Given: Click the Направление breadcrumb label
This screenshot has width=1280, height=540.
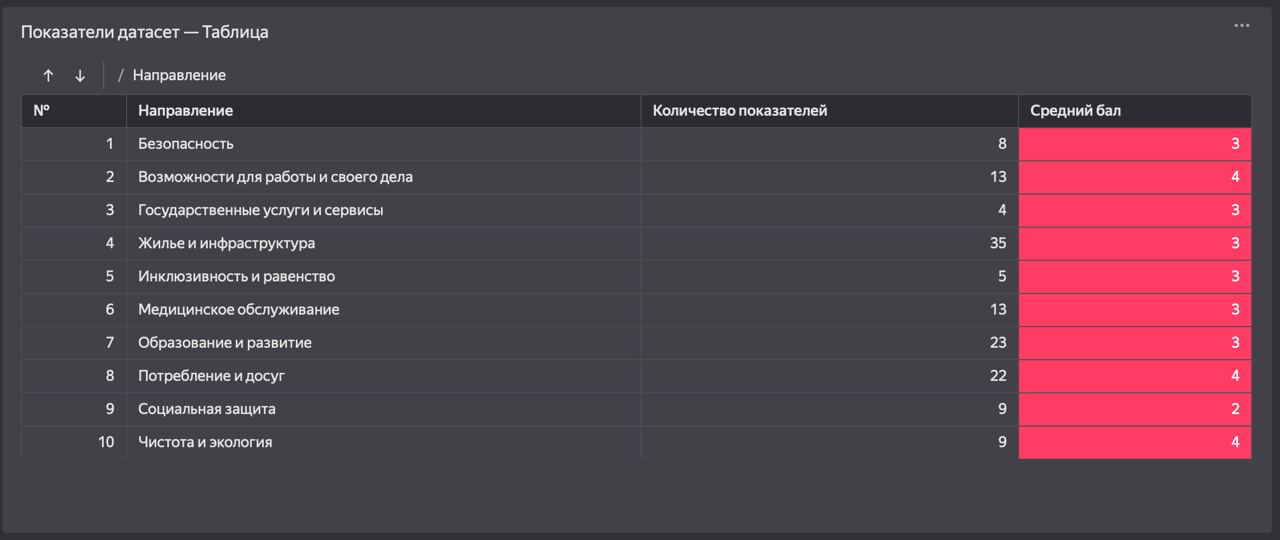Looking at the screenshot, I should pyautogui.click(x=179, y=75).
